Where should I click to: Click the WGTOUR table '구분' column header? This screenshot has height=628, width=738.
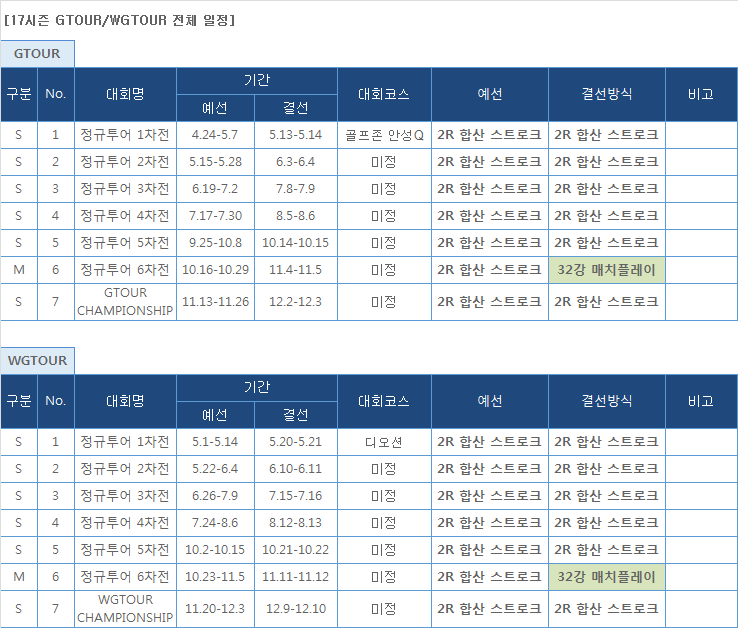(19, 401)
